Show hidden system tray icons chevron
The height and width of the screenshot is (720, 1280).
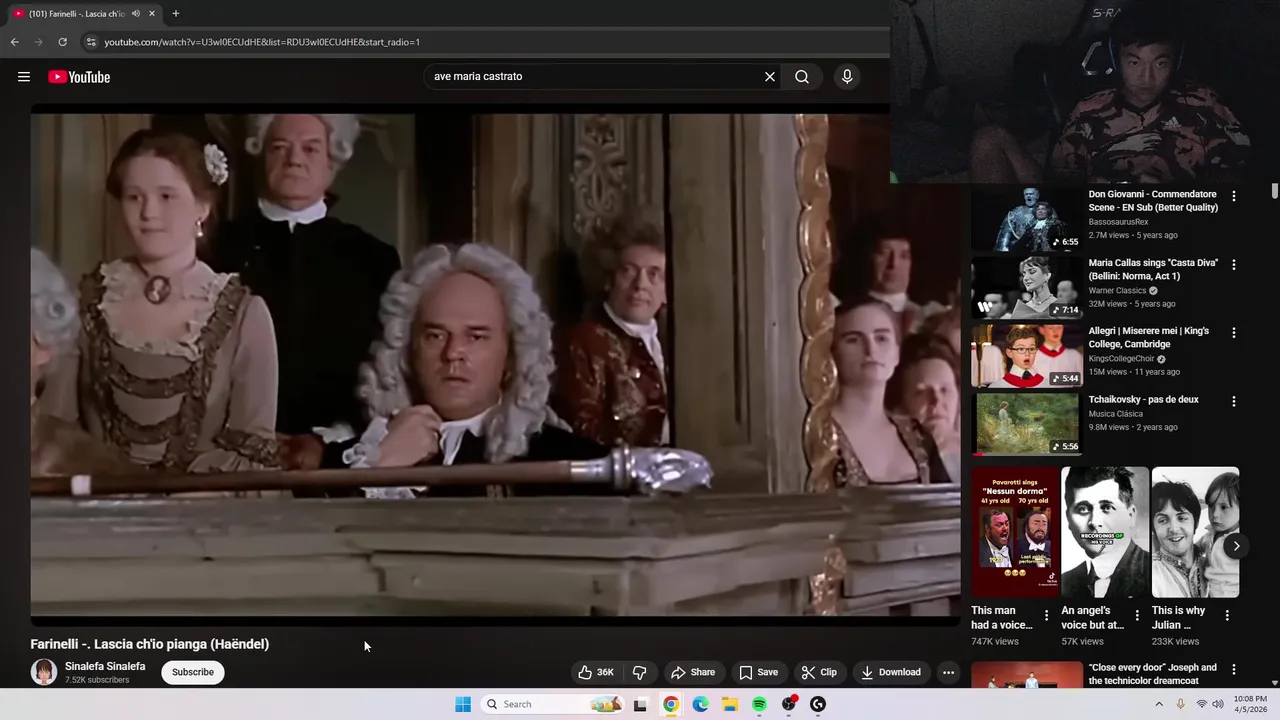(x=1159, y=704)
